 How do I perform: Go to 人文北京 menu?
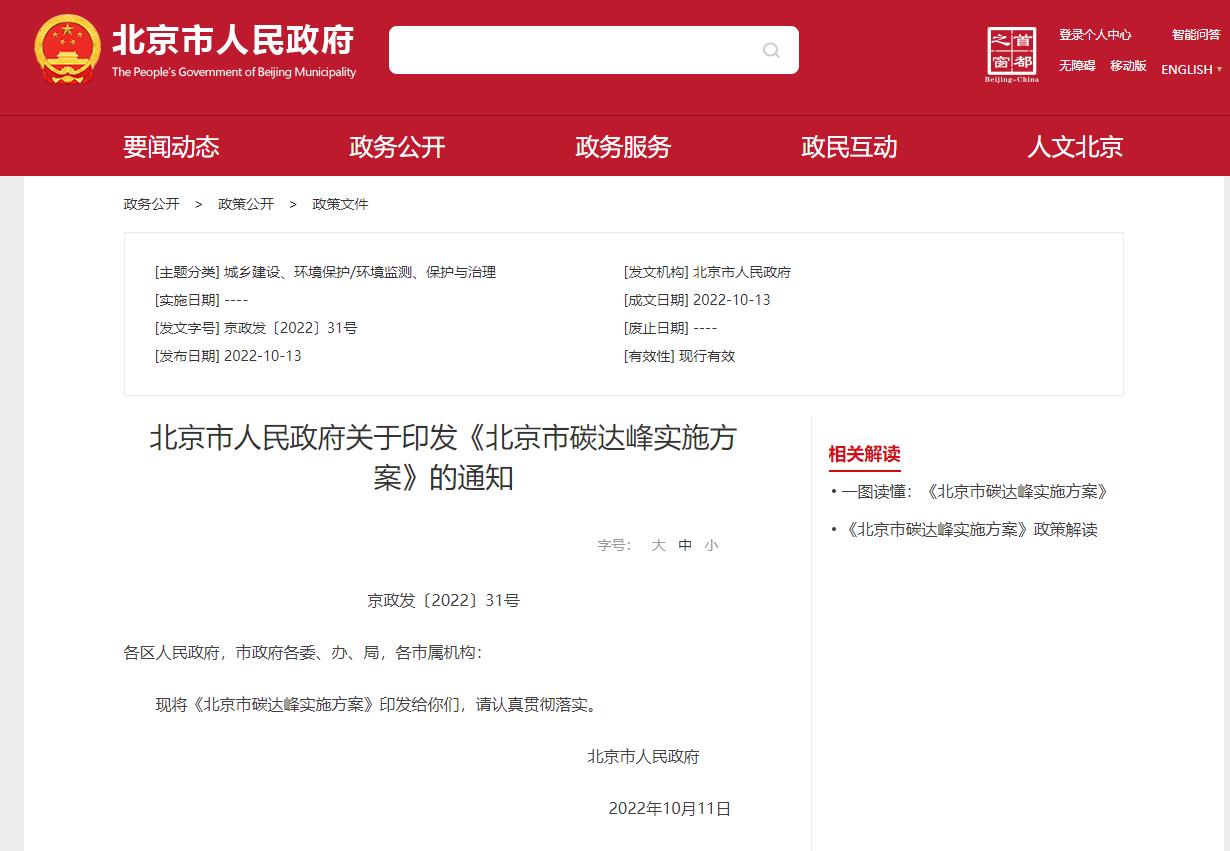tap(1075, 147)
